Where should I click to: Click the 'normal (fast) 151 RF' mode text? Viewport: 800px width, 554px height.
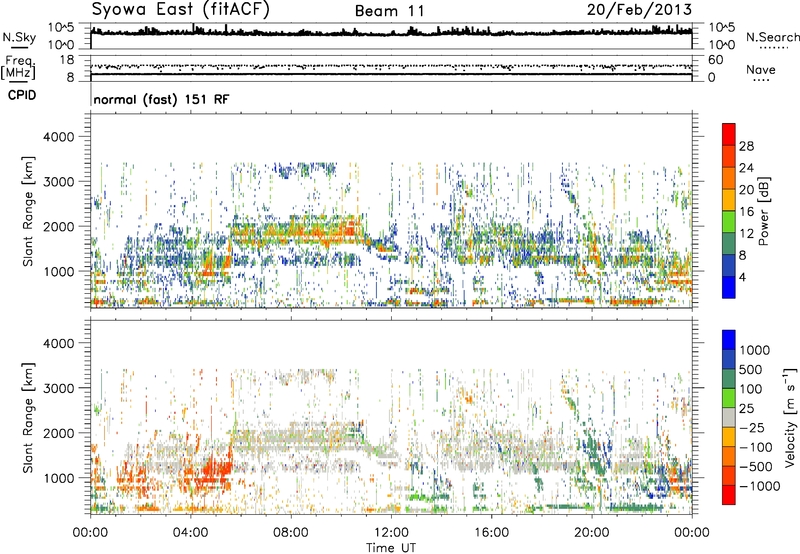(x=161, y=99)
